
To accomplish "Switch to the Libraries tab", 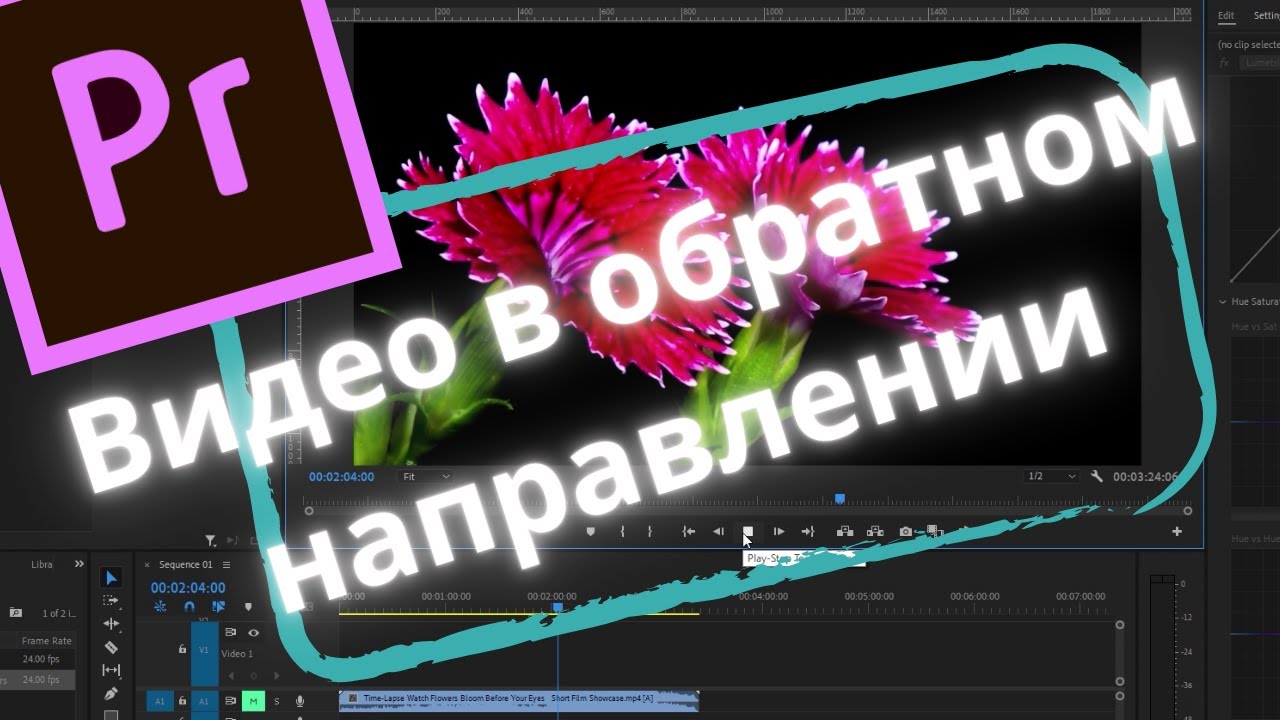I will (42, 564).
